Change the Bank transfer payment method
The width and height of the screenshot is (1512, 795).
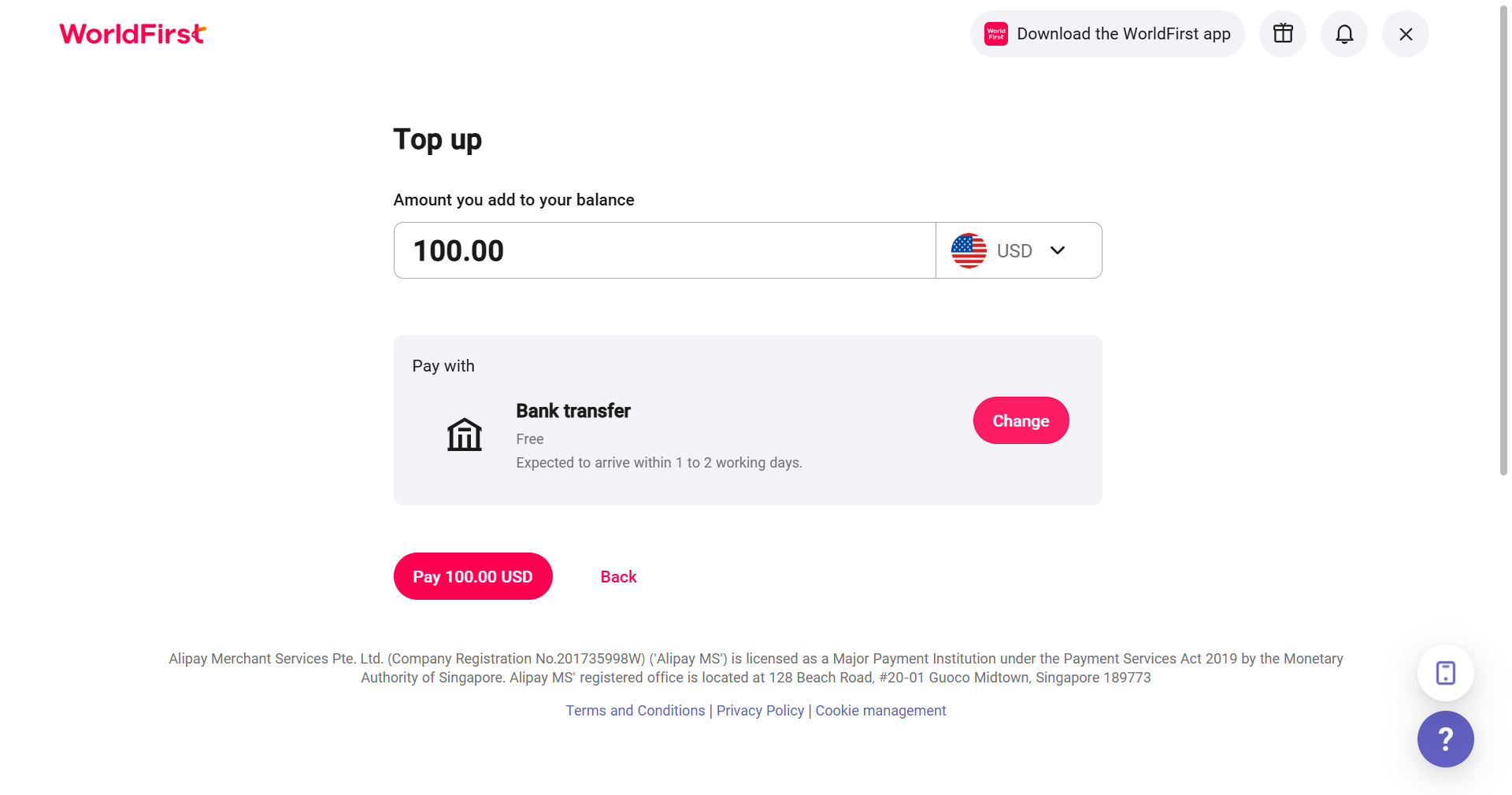[1021, 420]
